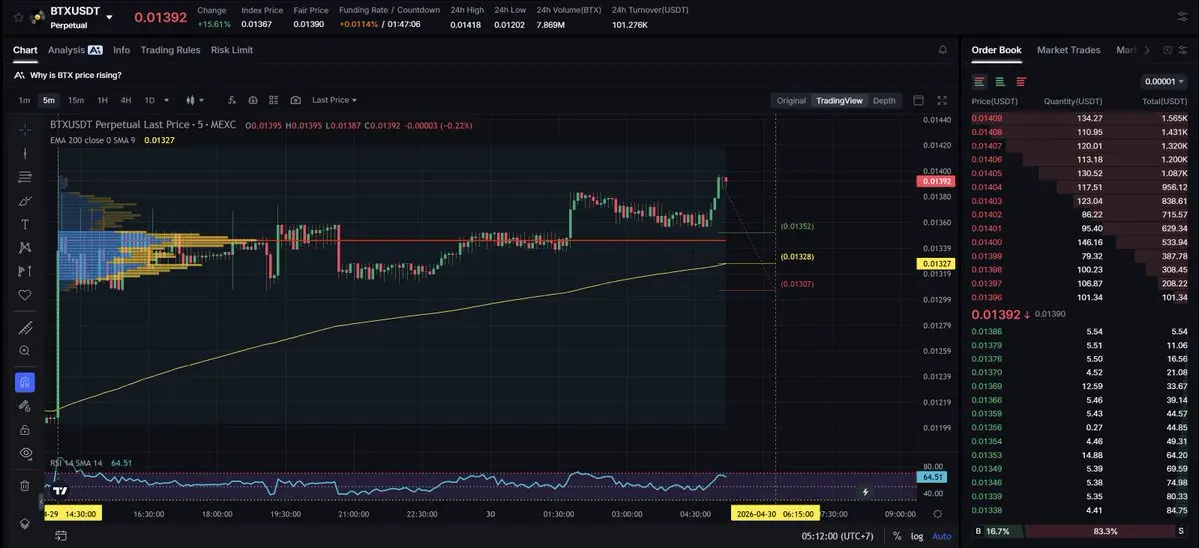This screenshot has width=1199, height=548.
Task: Open the order book settings sliders icon
Action: coord(1183,50)
